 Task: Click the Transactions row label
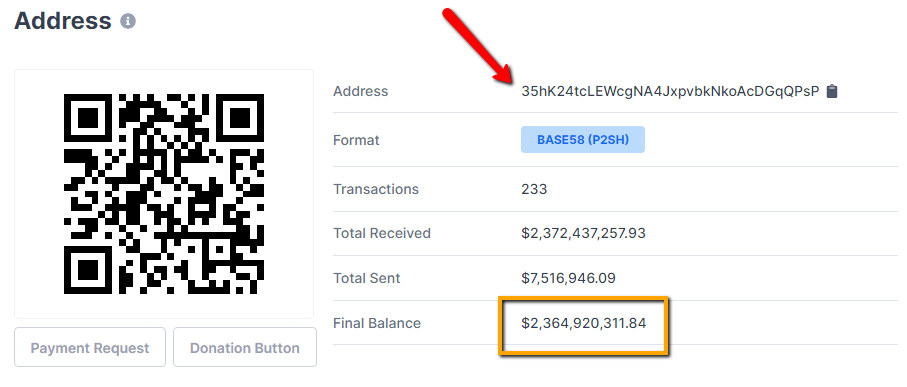click(x=376, y=189)
